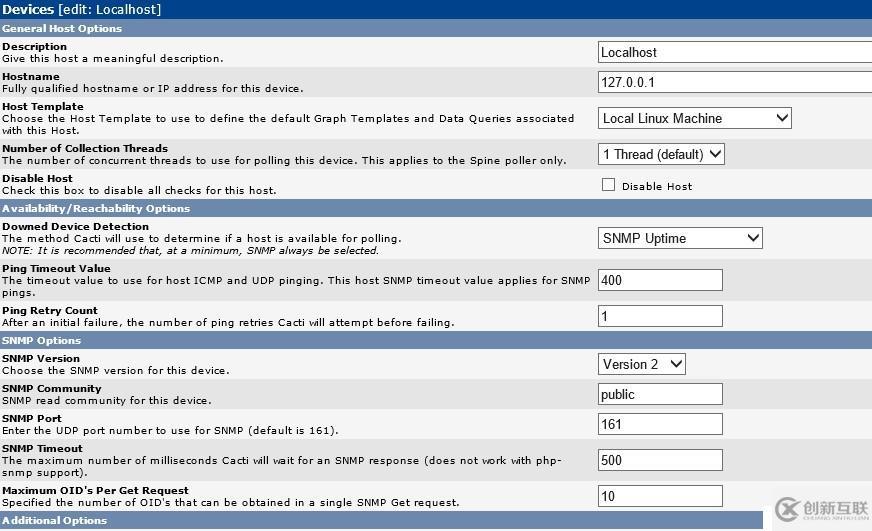Click the Number of Collection Threads label
Screen dimensions: 872x531
[85, 148]
